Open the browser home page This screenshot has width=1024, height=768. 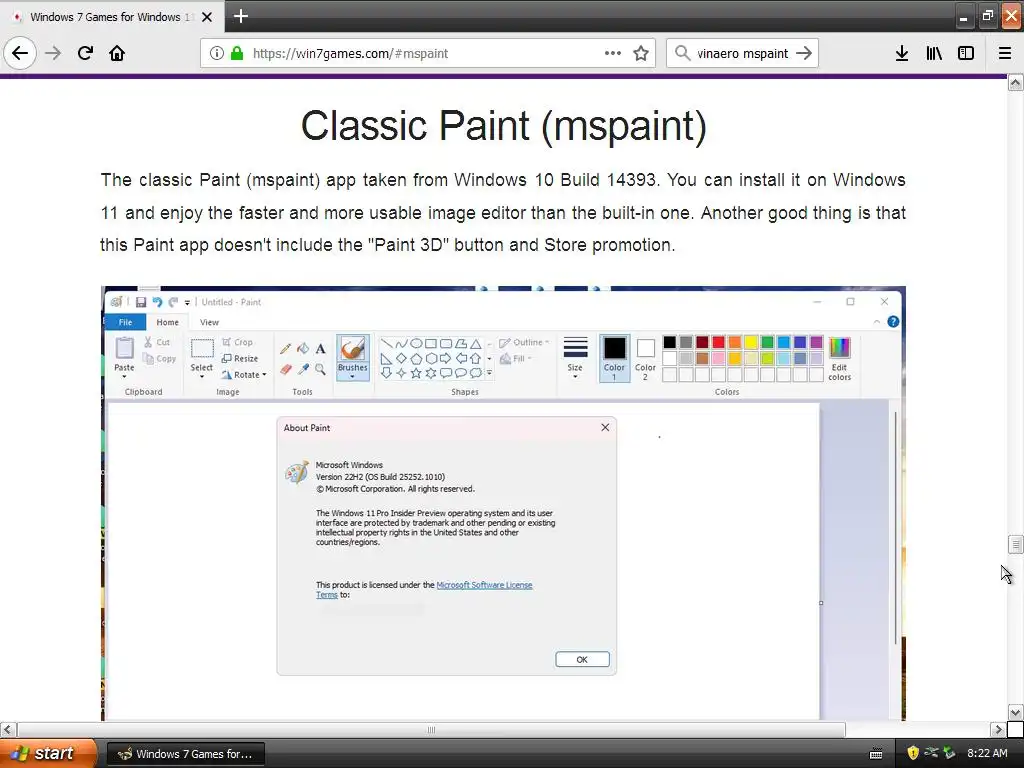117,54
